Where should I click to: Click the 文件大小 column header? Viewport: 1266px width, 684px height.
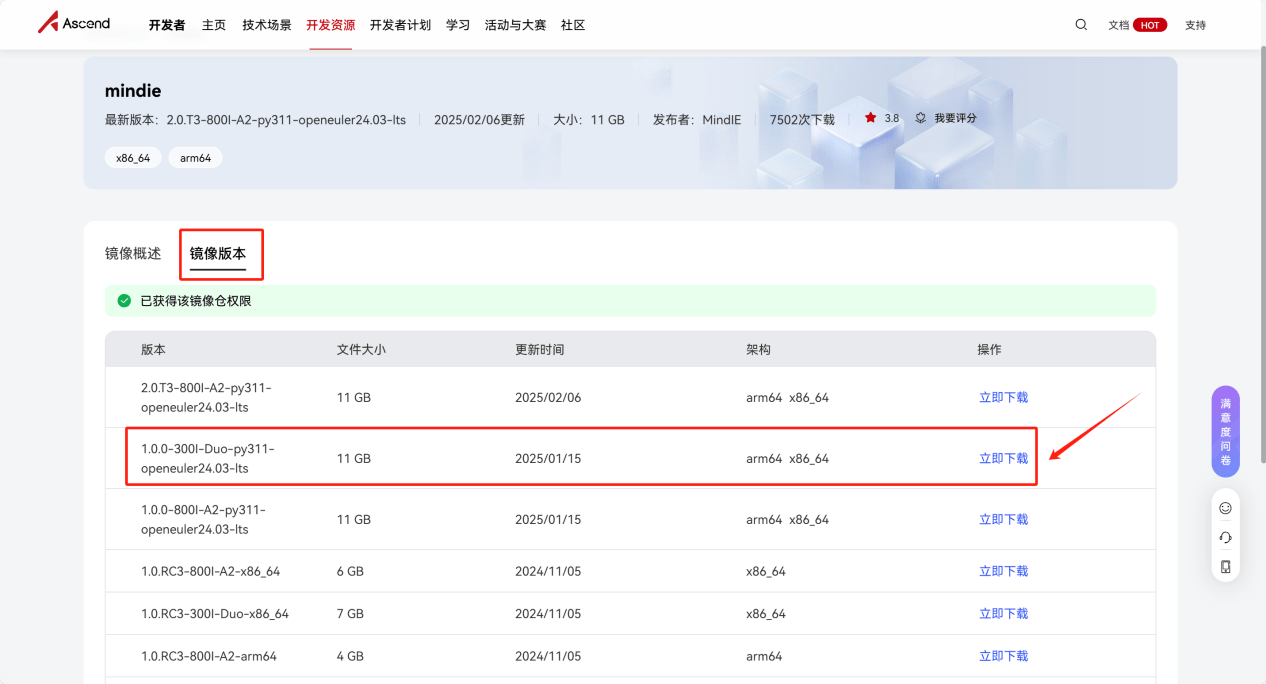pos(361,350)
